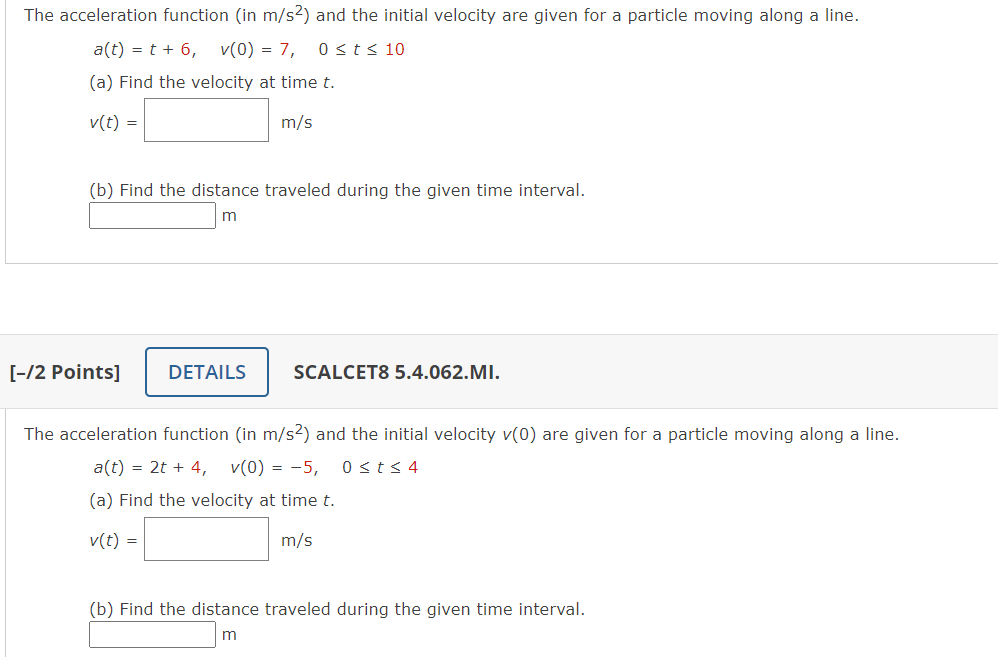Image resolution: width=998 pixels, height=657 pixels.
Task: Click the distance answer box for second problem
Action: click(x=151, y=633)
